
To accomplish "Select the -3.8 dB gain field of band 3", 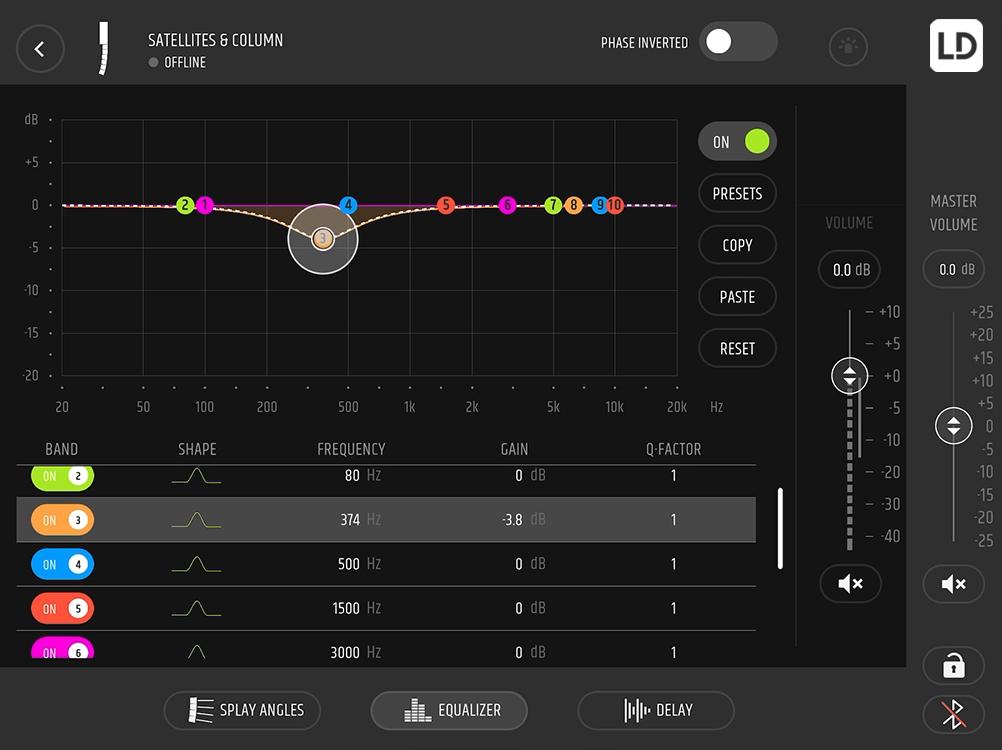I will point(513,519).
